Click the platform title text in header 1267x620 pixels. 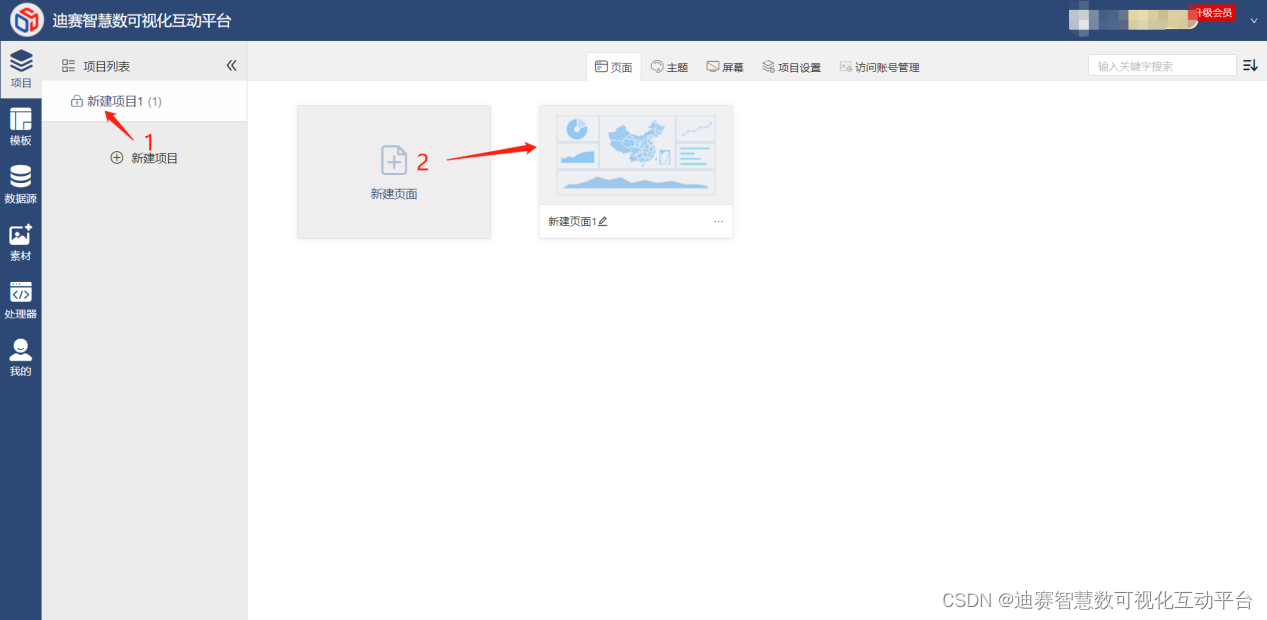pyautogui.click(x=142, y=20)
